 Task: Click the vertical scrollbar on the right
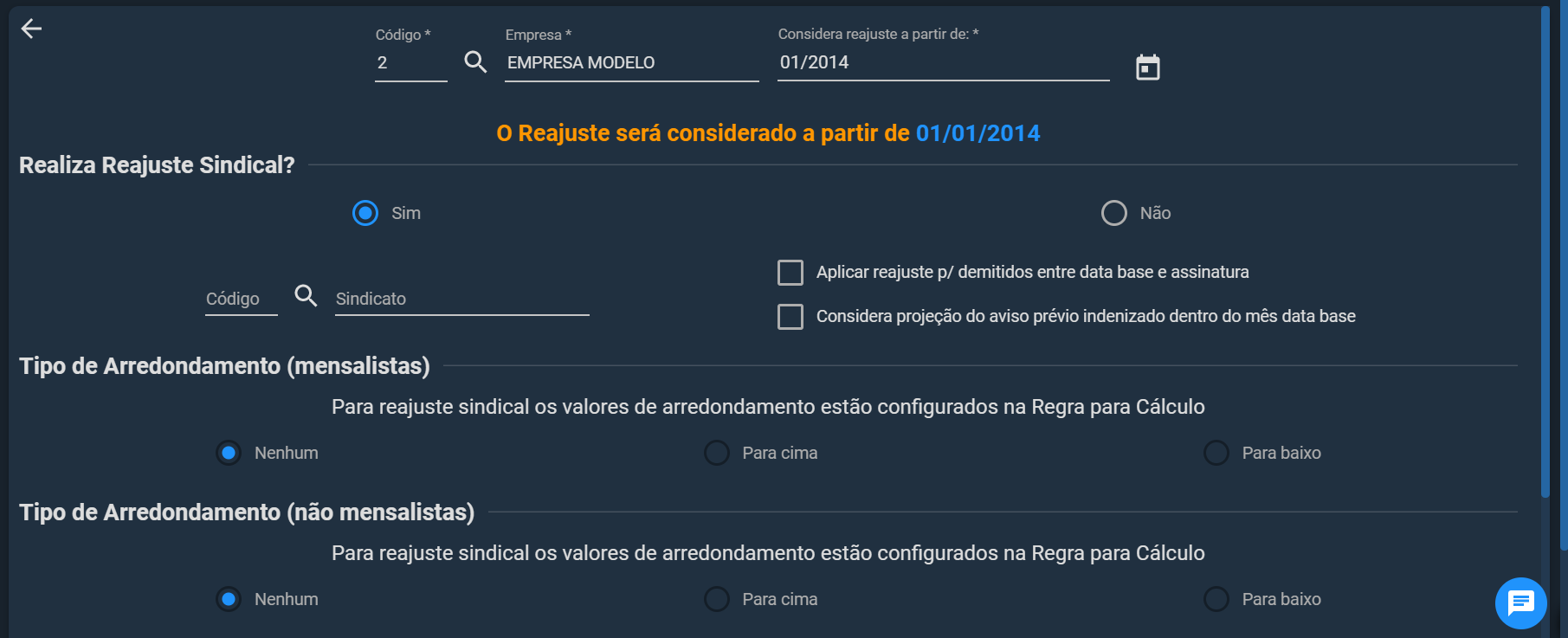pyautogui.click(x=1545, y=251)
